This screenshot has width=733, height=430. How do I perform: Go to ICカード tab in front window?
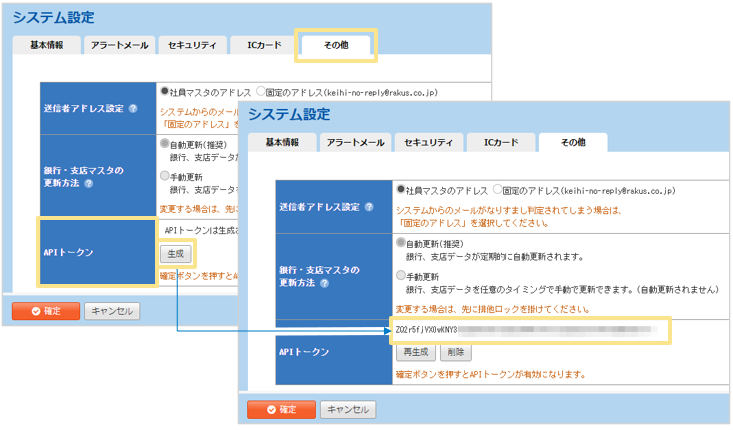501,142
